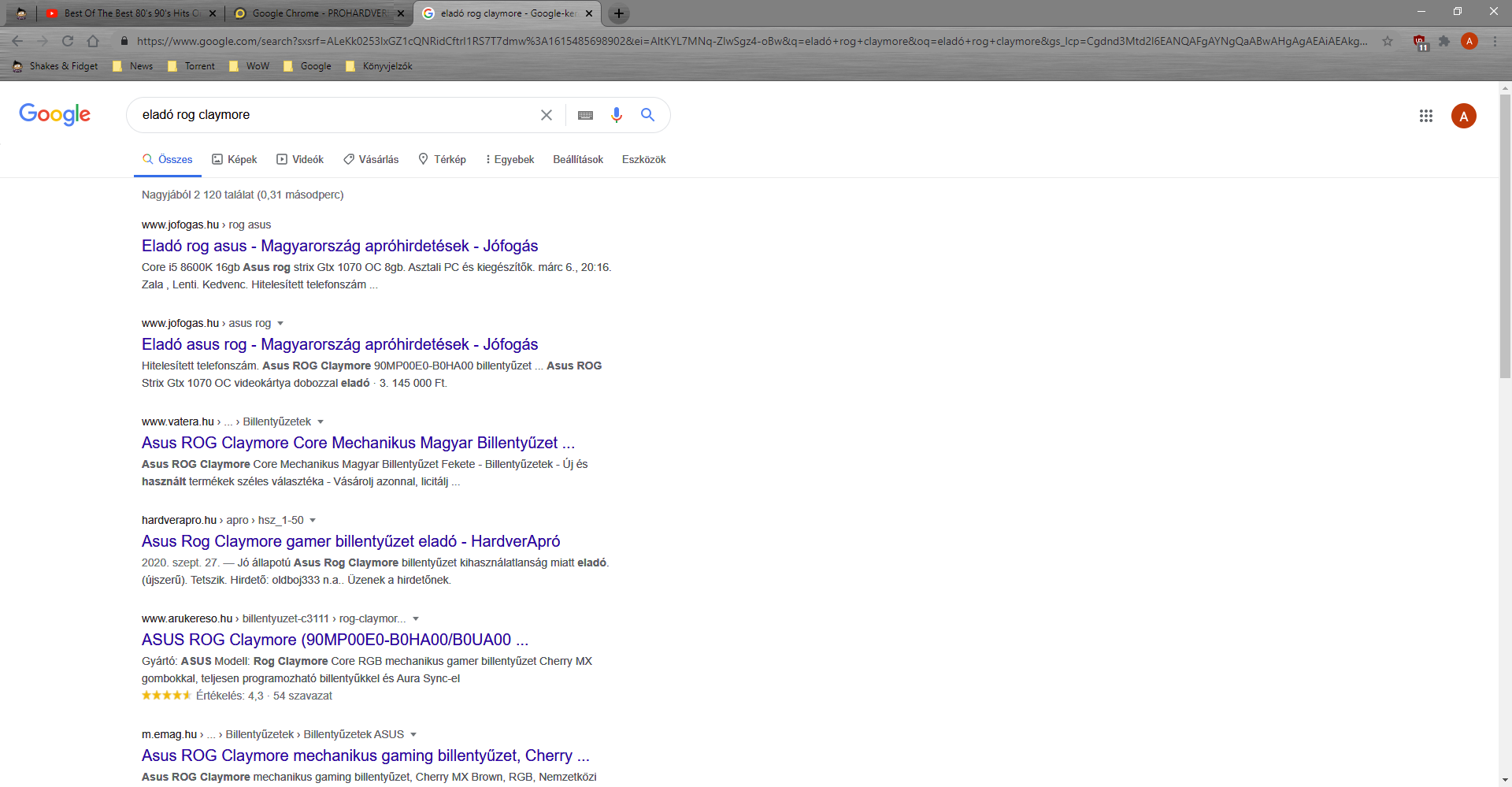
Task: Select the Vásárlás search tab
Action: click(x=371, y=159)
